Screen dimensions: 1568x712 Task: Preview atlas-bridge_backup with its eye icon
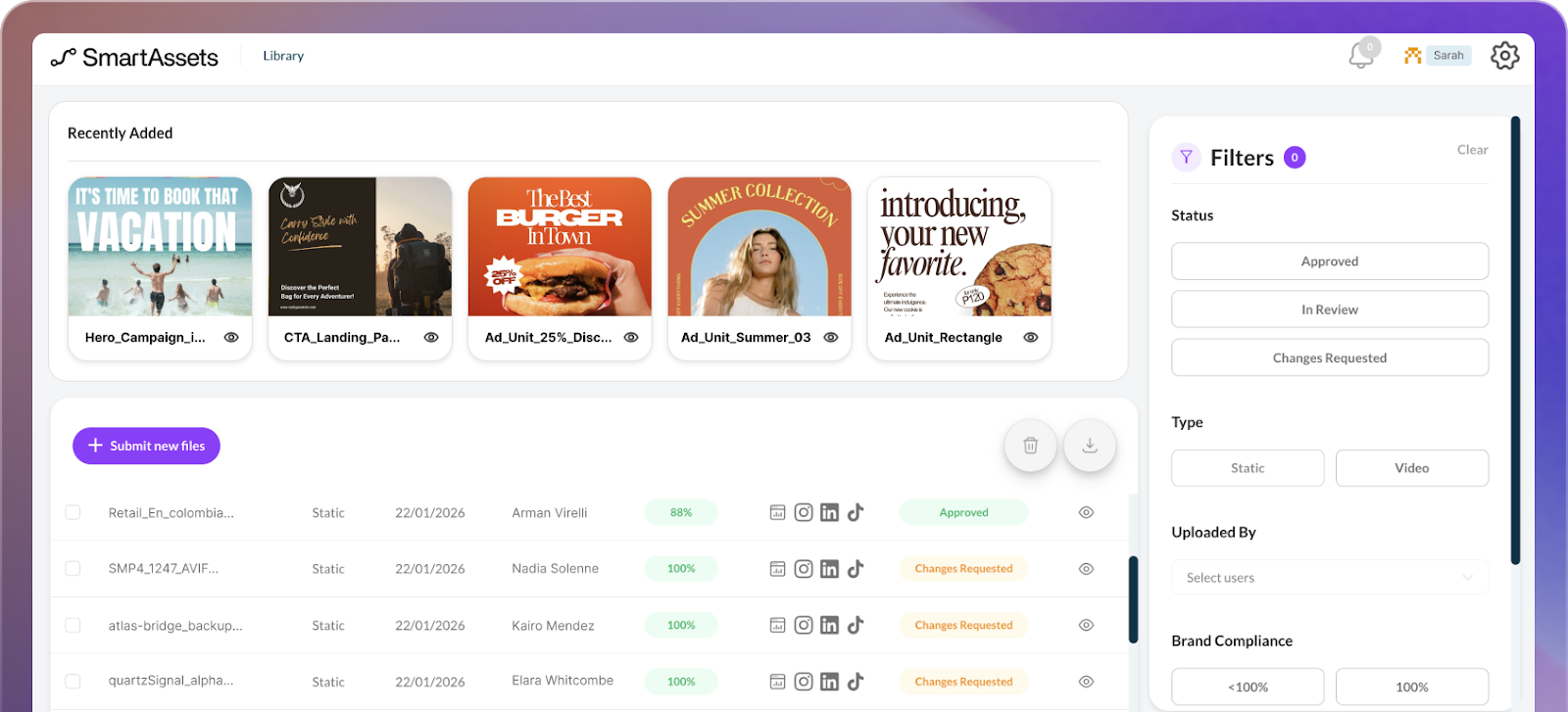[1086, 625]
